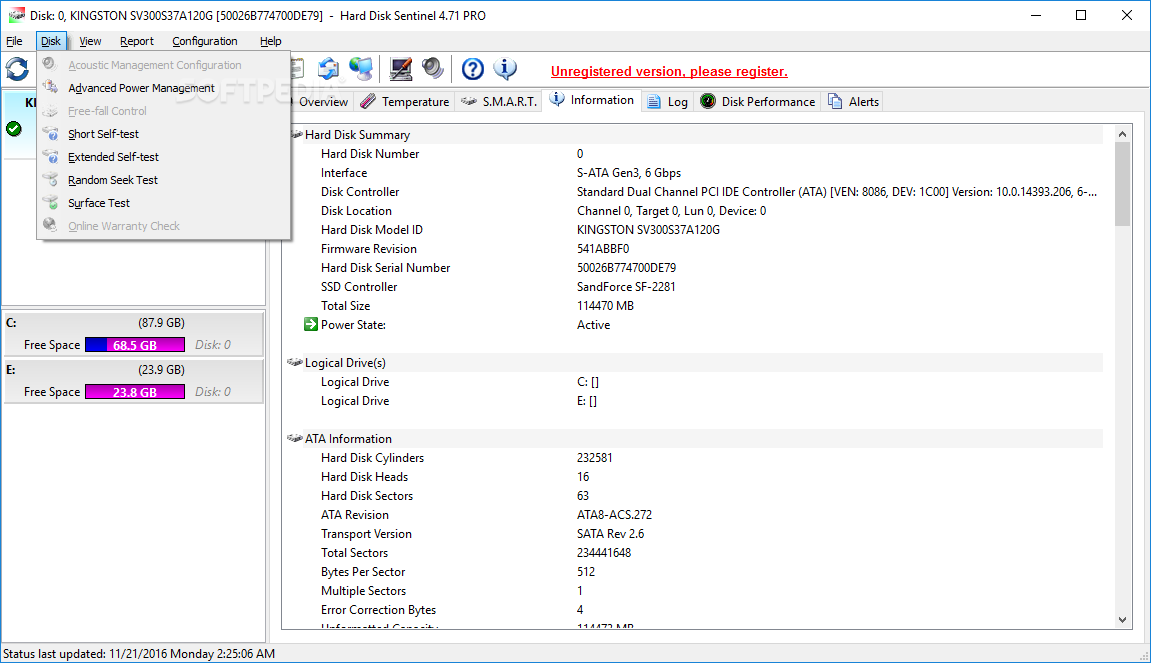Image resolution: width=1151 pixels, height=663 pixels.
Task: Open the monitor with screwdriver configuration icon
Action: coord(400,69)
